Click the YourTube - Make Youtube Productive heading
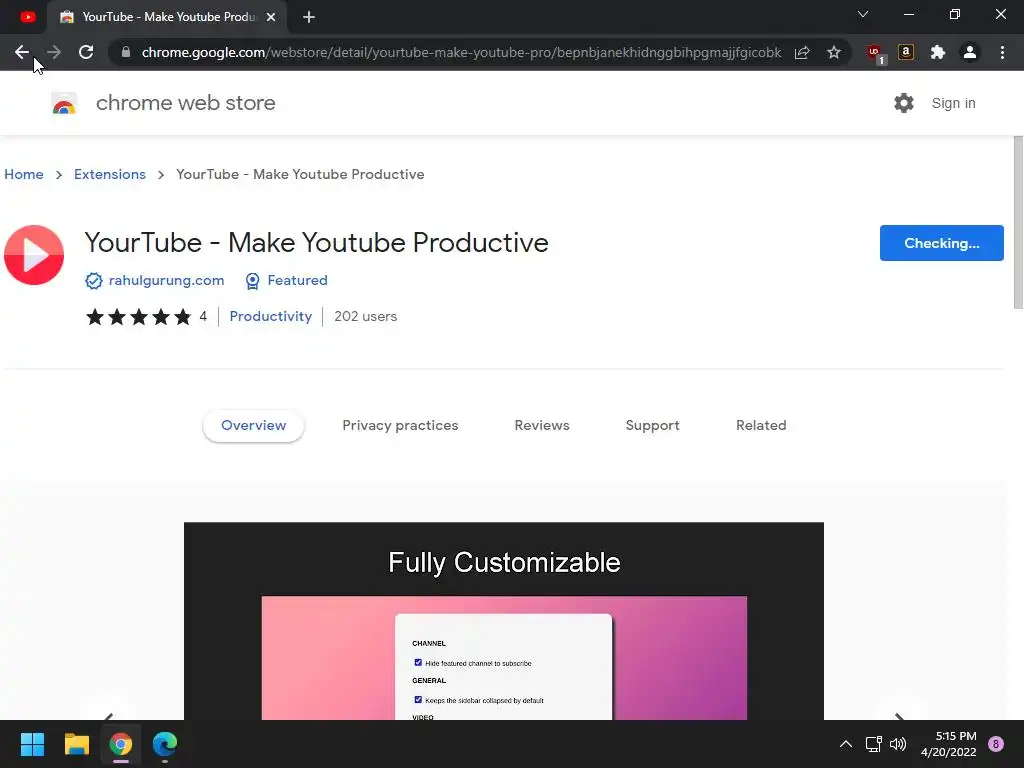Viewport: 1024px width, 768px height. 316,243
